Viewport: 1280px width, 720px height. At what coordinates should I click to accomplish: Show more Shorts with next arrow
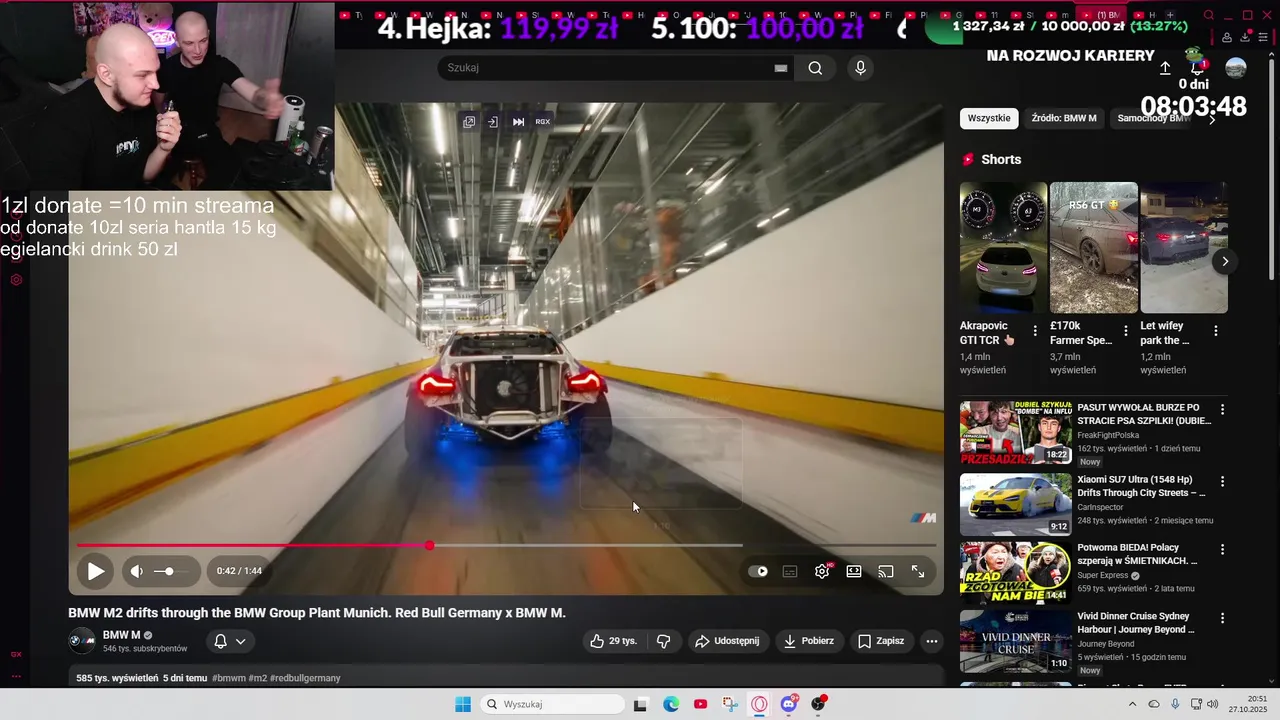coord(1225,261)
